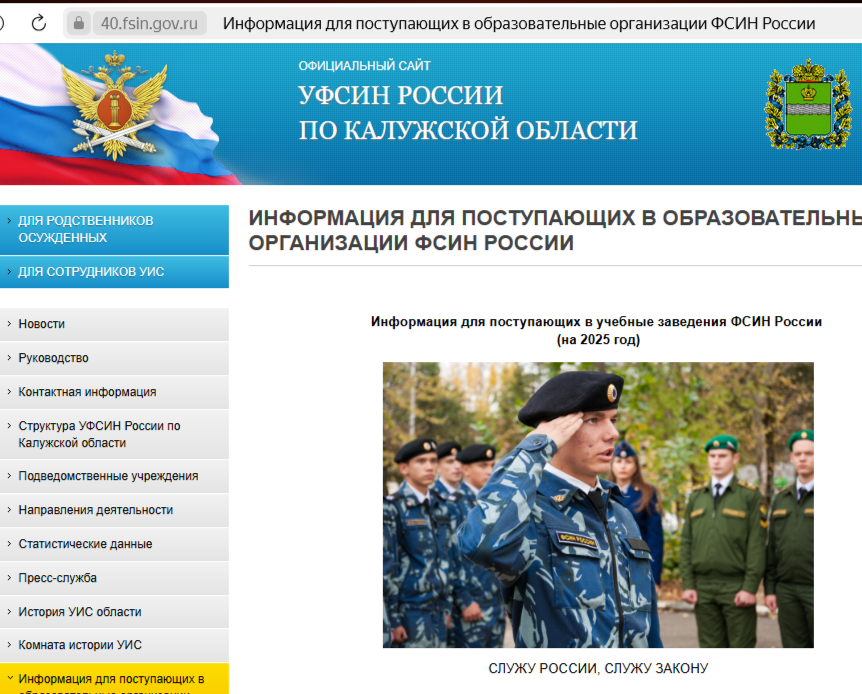Expand chevron beside Направления деятельности

(x=9, y=510)
